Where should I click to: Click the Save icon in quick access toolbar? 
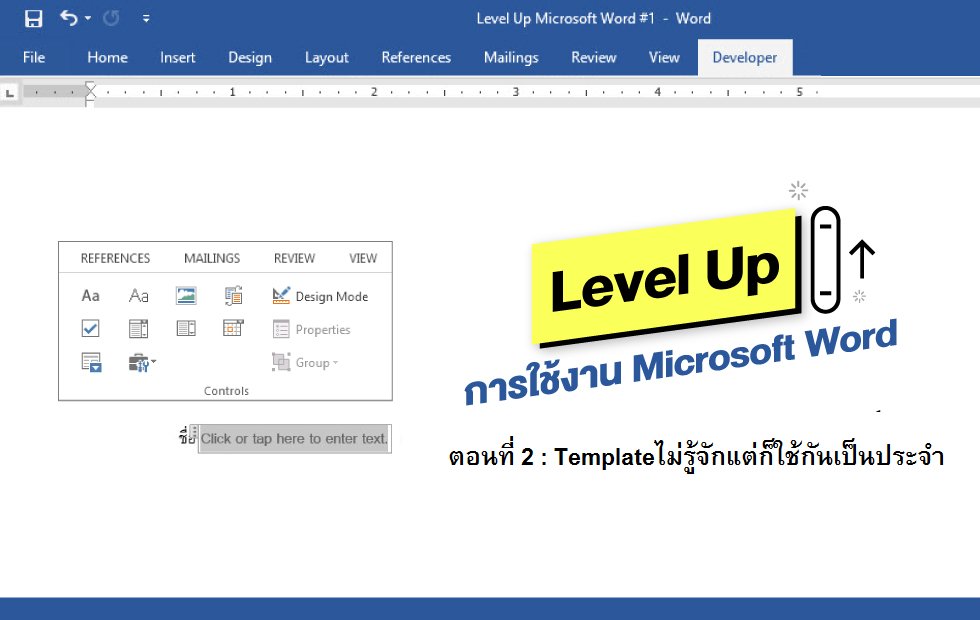[33, 19]
